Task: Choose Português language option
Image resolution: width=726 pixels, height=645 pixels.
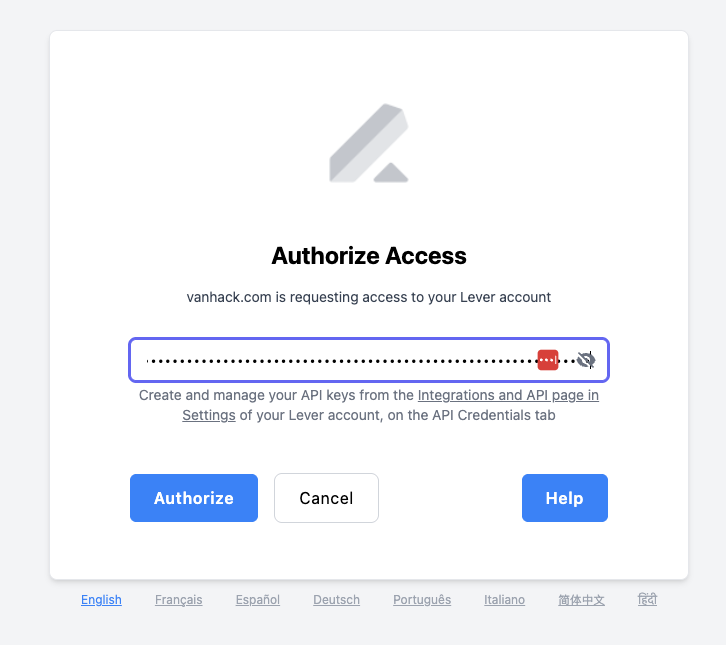Action: coord(422,600)
